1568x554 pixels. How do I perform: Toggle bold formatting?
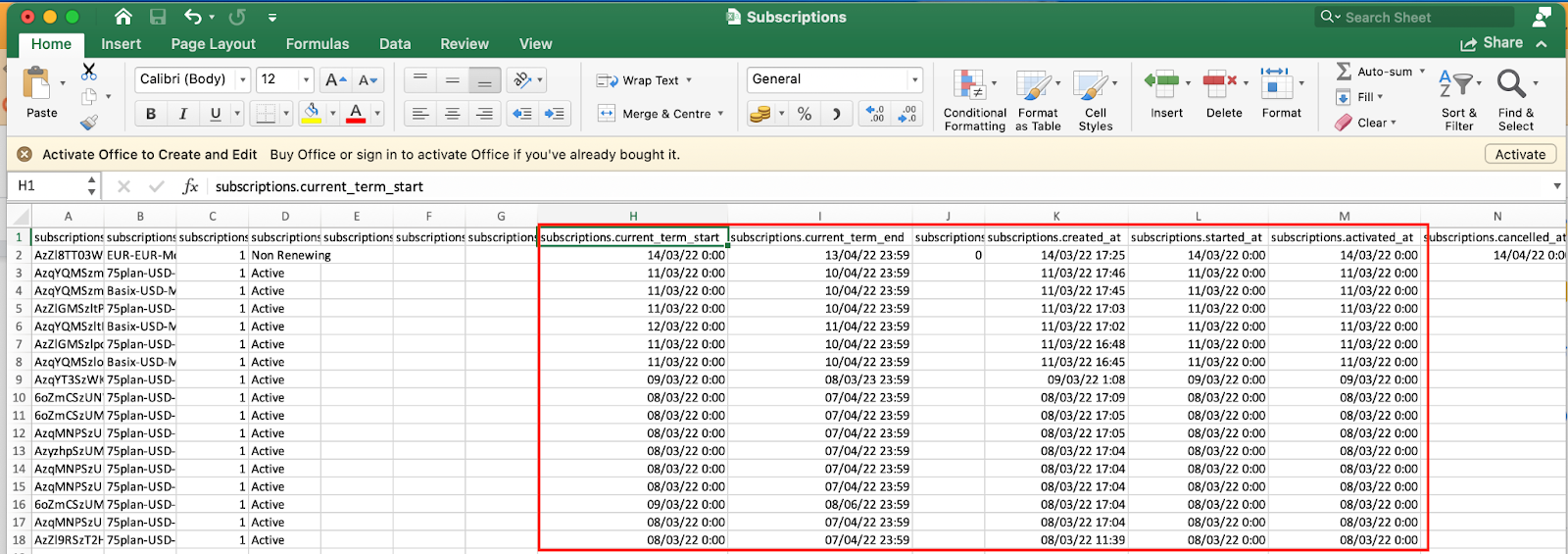click(x=151, y=114)
